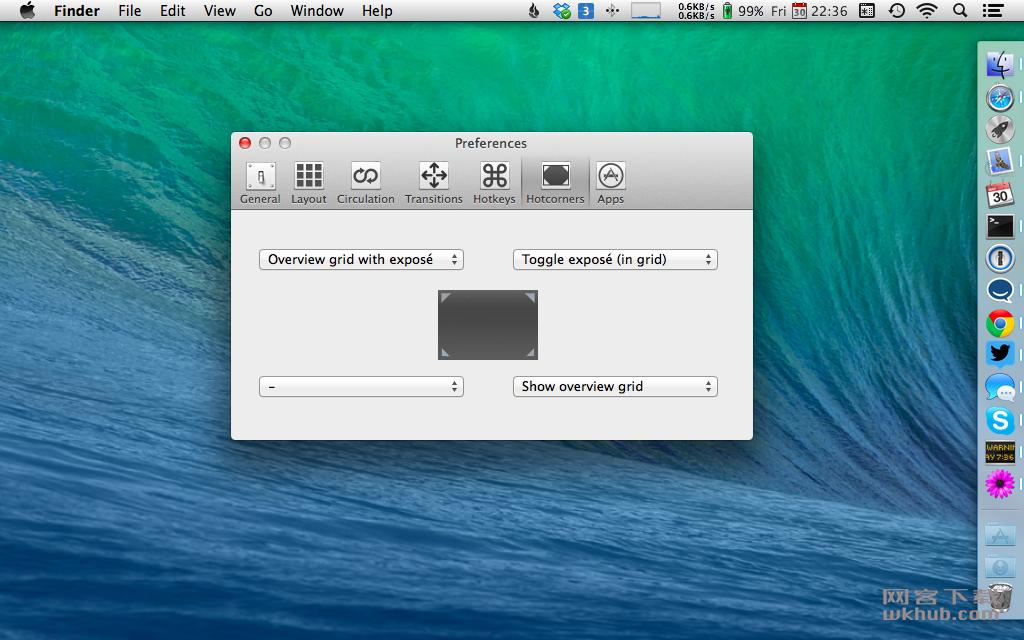Viewport: 1024px width, 640px height.
Task: Open Launchpad from the dock
Action: tap(1000, 129)
